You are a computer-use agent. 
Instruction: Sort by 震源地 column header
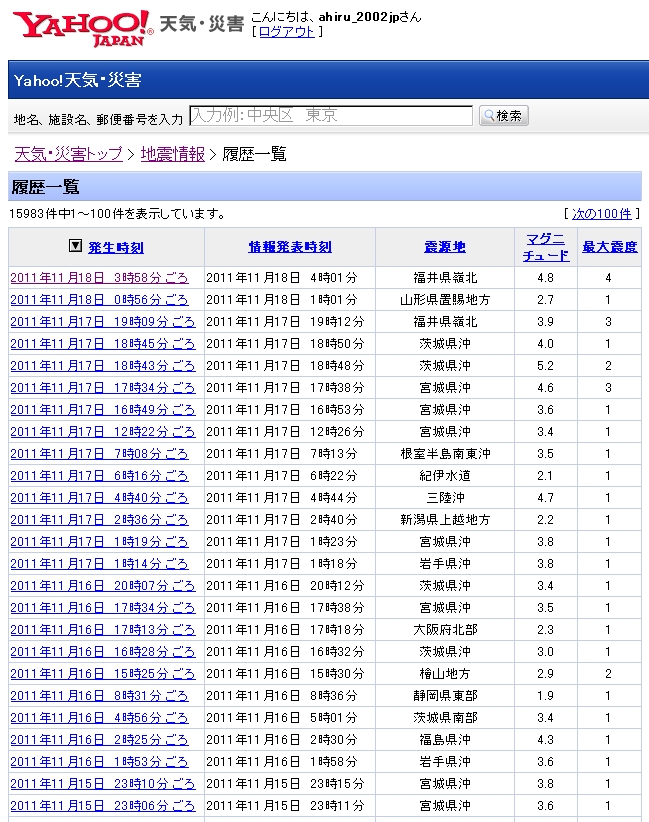(x=445, y=247)
